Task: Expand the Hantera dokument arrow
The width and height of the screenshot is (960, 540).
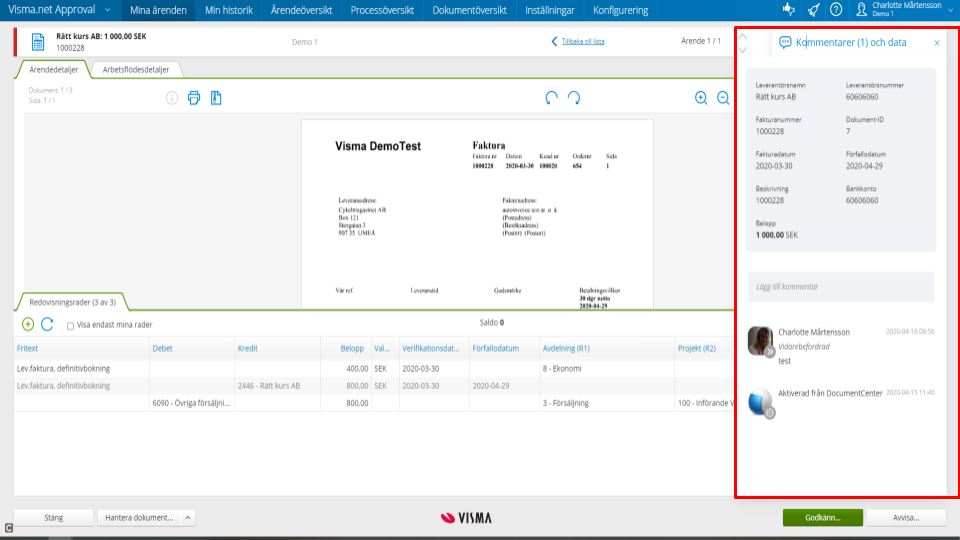Action: click(x=187, y=517)
